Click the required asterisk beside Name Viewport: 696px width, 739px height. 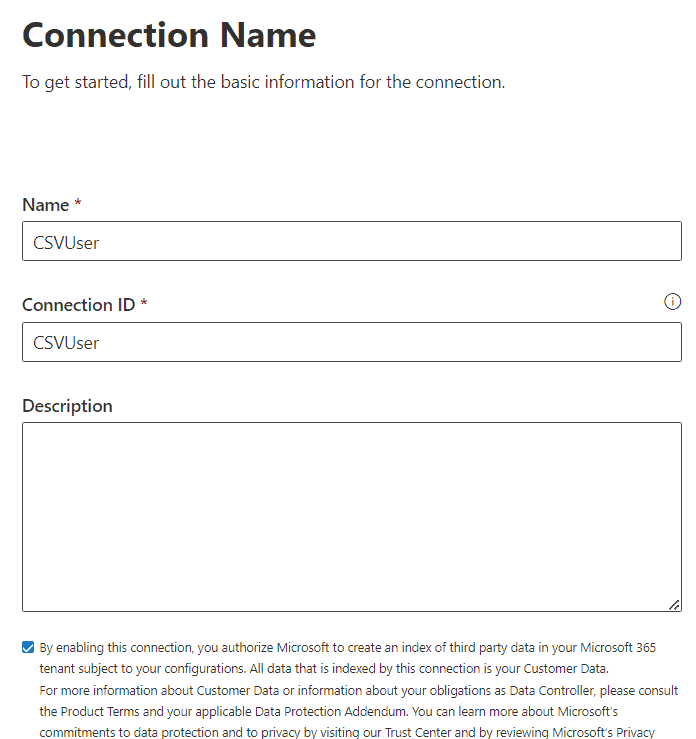(78, 203)
